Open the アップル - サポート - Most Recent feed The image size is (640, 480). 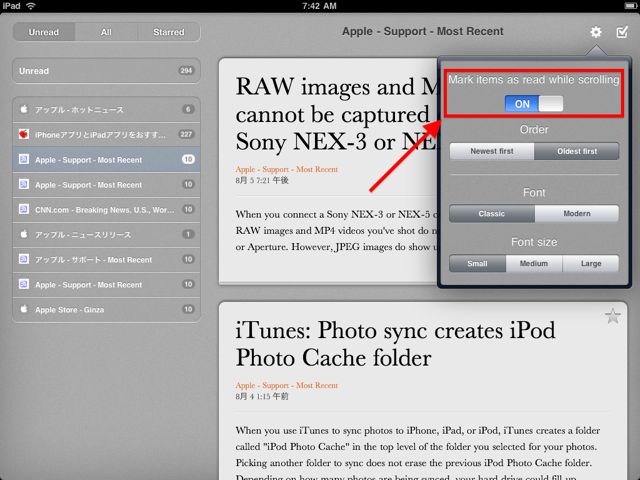click(x=107, y=259)
